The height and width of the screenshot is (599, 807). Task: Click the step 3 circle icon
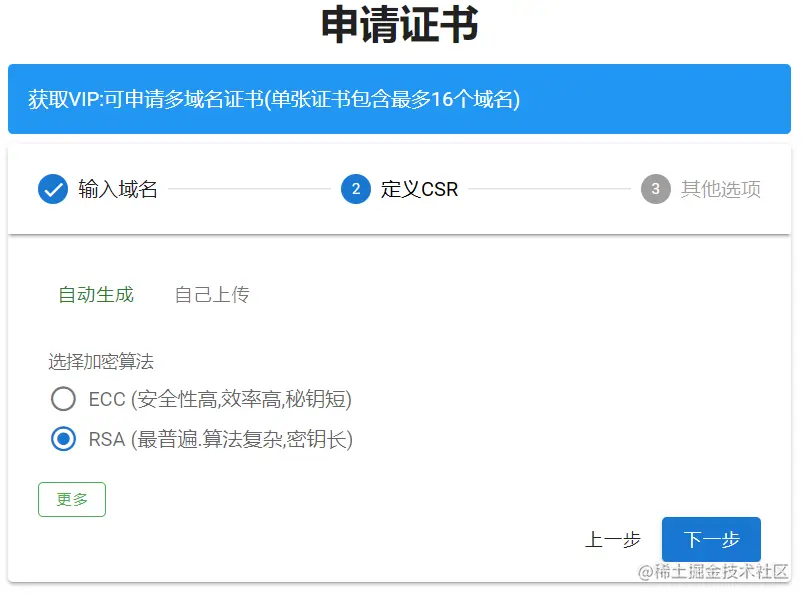[656, 189]
